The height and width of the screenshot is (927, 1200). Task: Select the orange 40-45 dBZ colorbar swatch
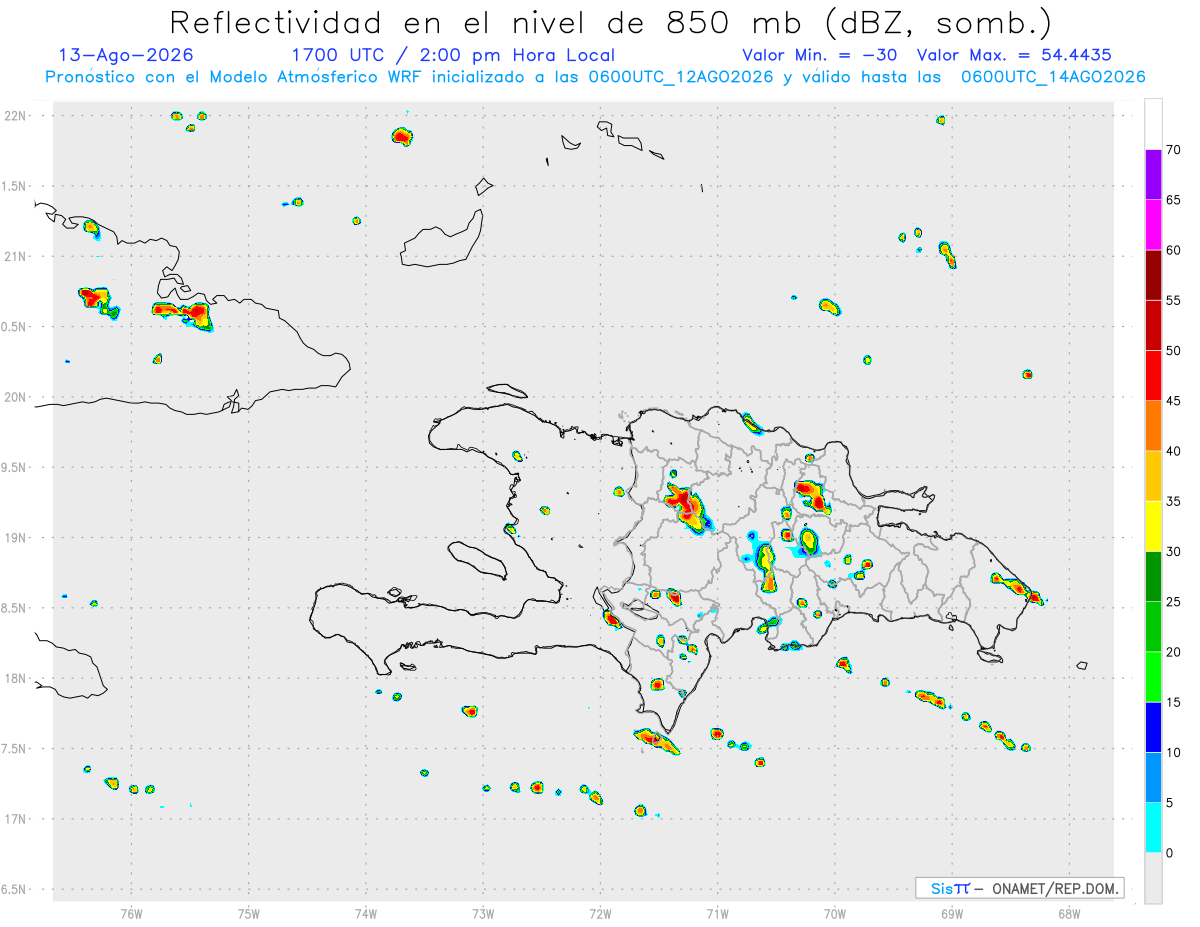[x=1153, y=426]
